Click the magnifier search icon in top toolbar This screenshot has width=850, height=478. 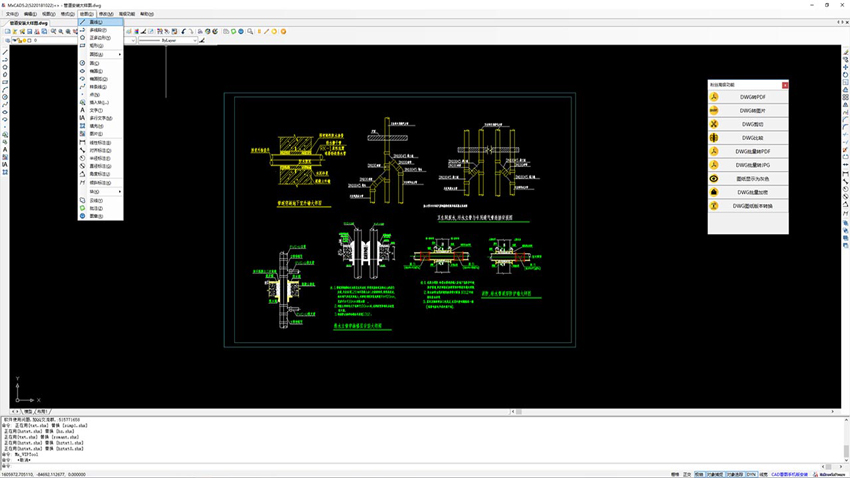click(250, 31)
